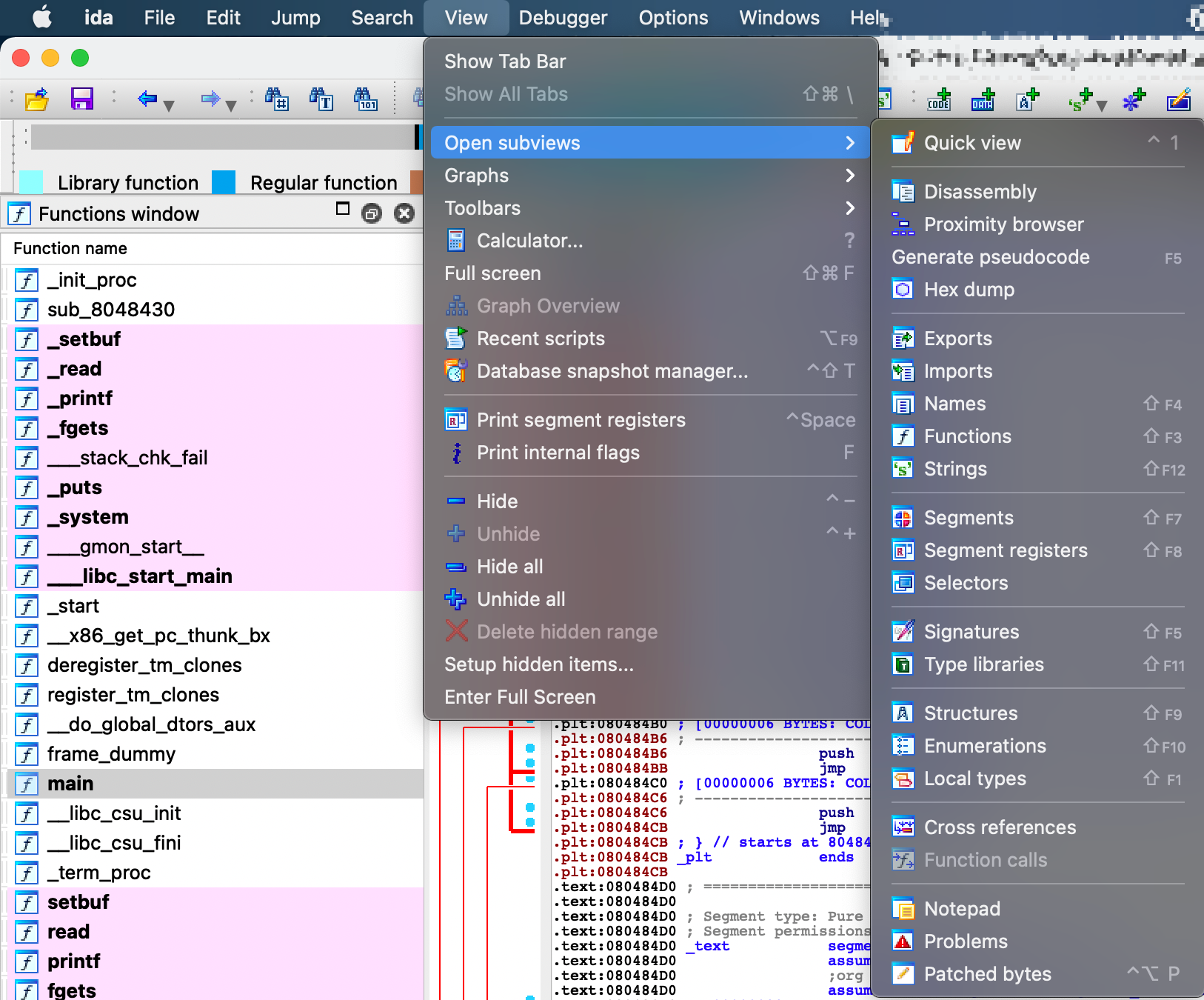Click the Apple menu logo

42,17
